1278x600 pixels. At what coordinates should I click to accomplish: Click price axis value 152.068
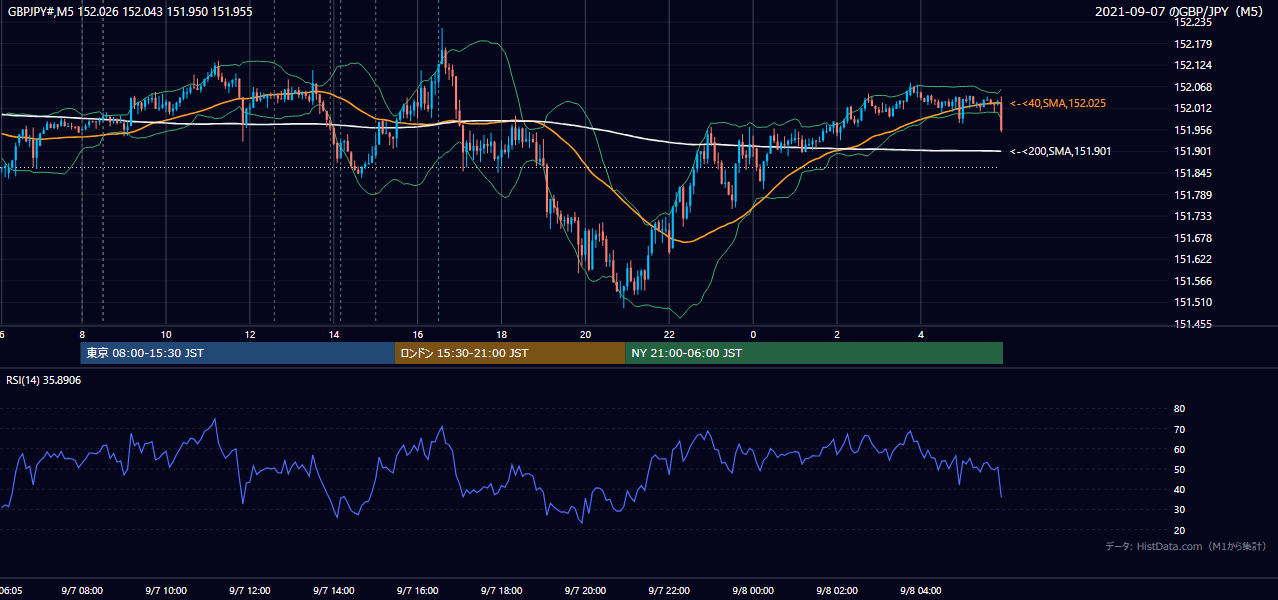point(1193,87)
